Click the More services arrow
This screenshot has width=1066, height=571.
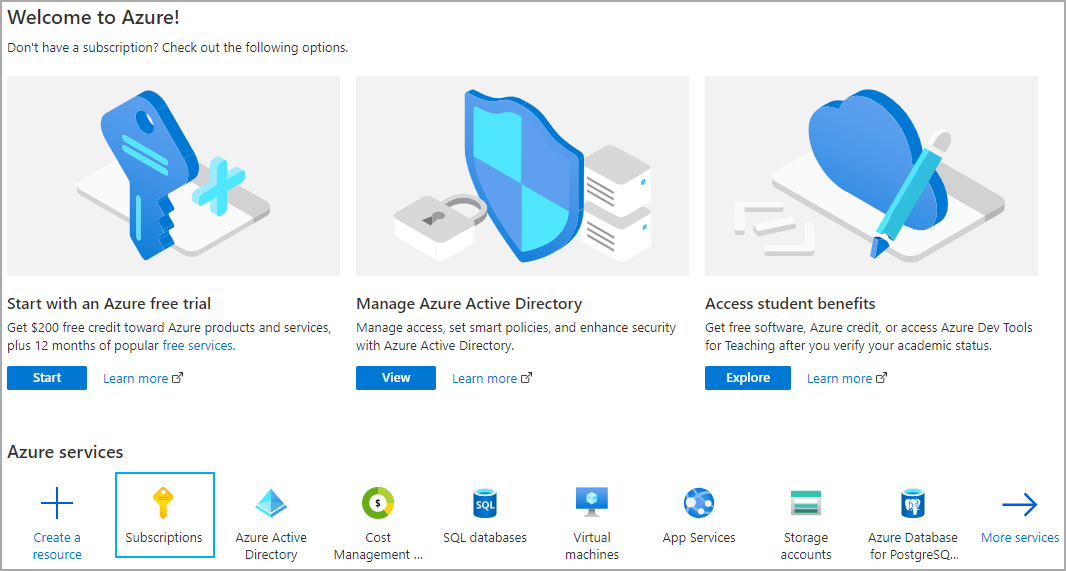point(1020,504)
